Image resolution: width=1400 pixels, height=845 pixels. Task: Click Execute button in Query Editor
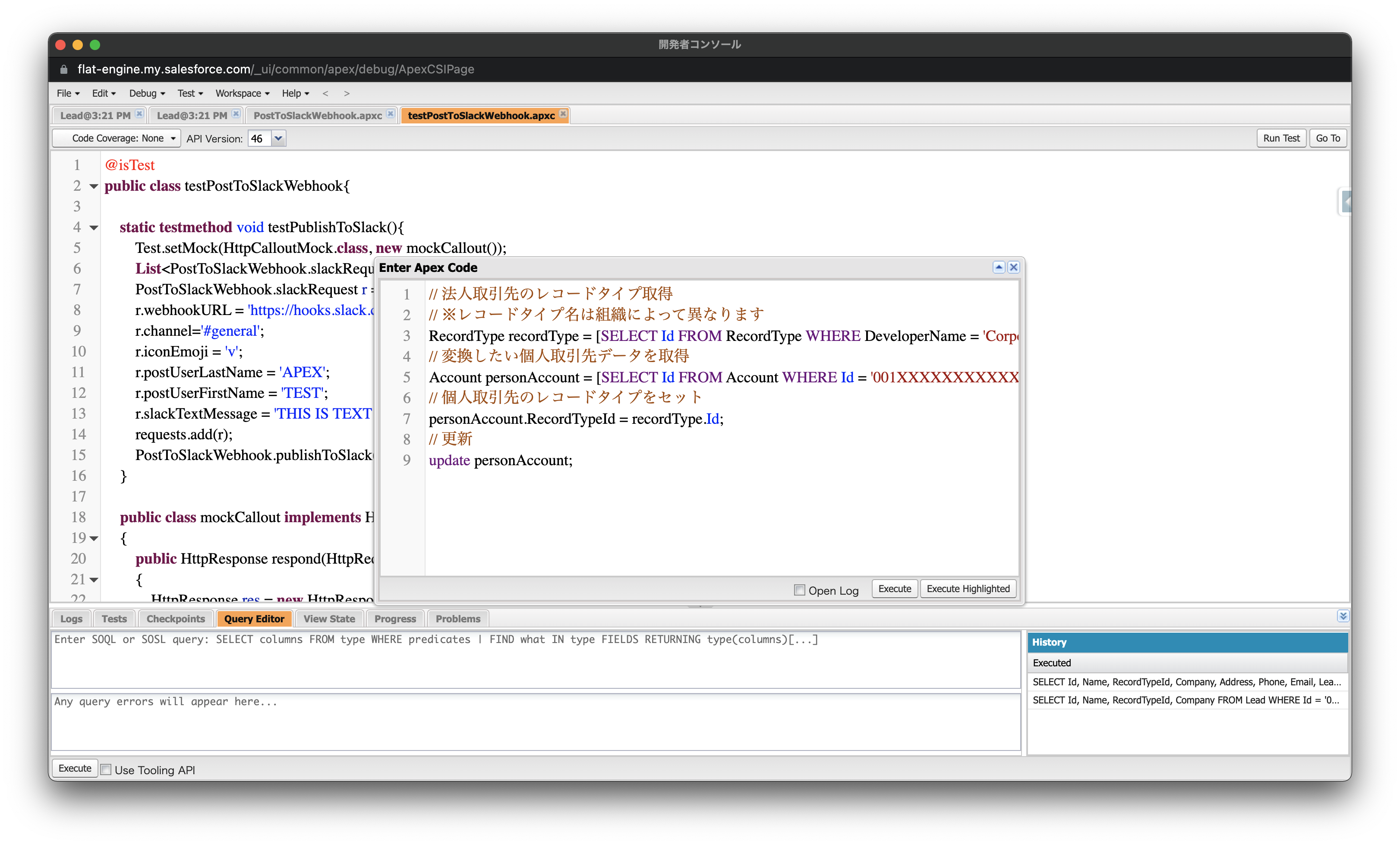(74, 768)
